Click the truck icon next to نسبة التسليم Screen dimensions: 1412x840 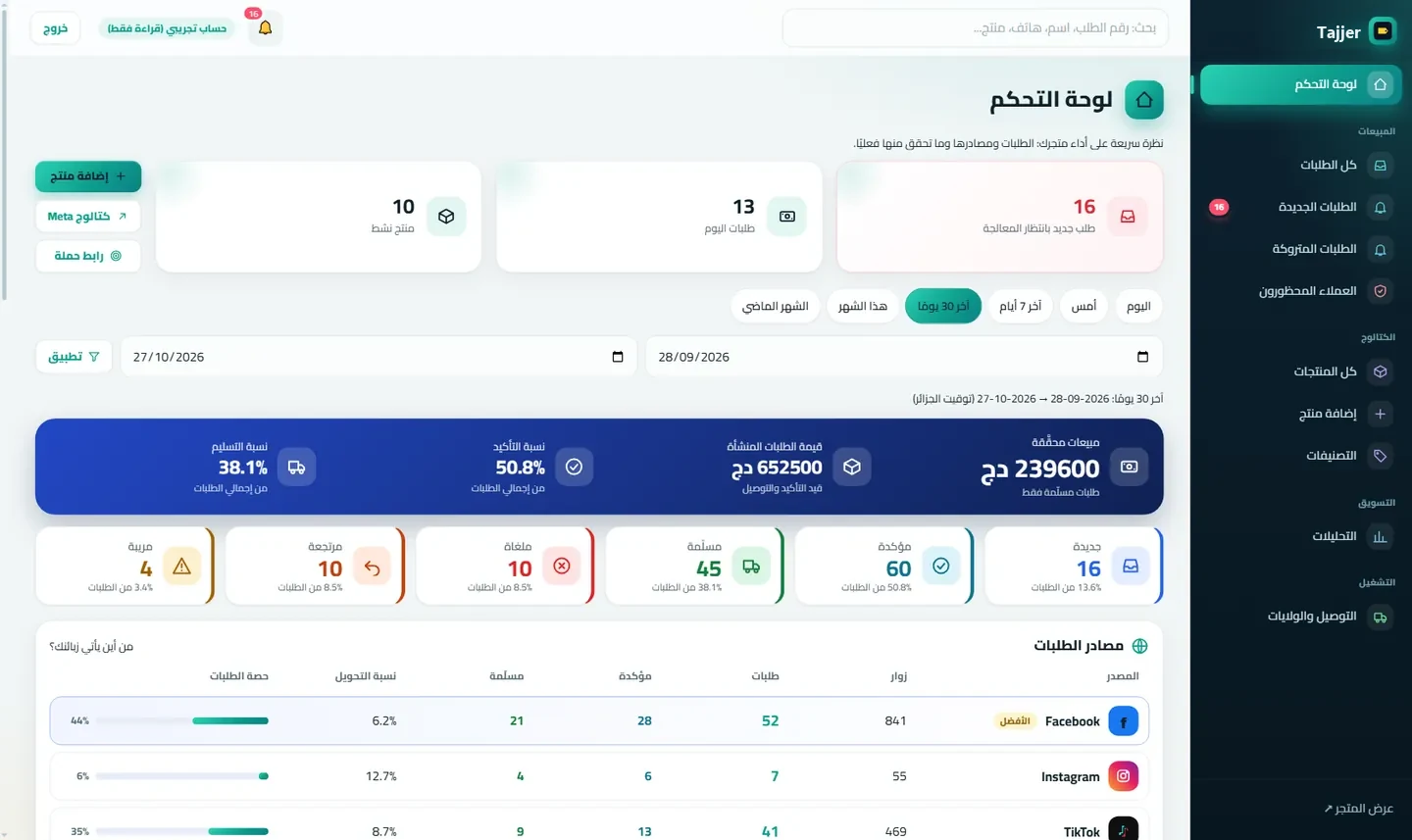[296, 468]
